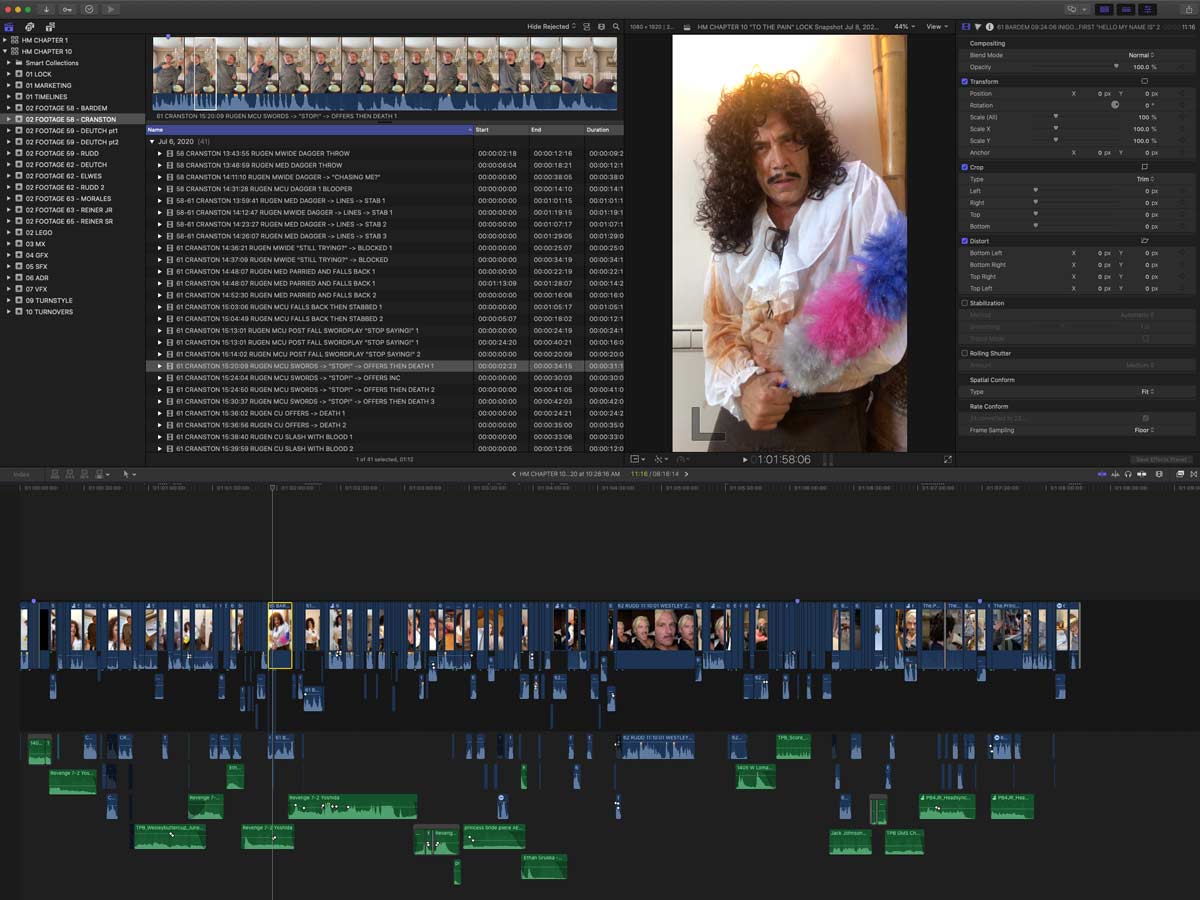The height and width of the screenshot is (900, 1200).
Task: Enable the Rolling Shutter checkbox
Action: (965, 353)
